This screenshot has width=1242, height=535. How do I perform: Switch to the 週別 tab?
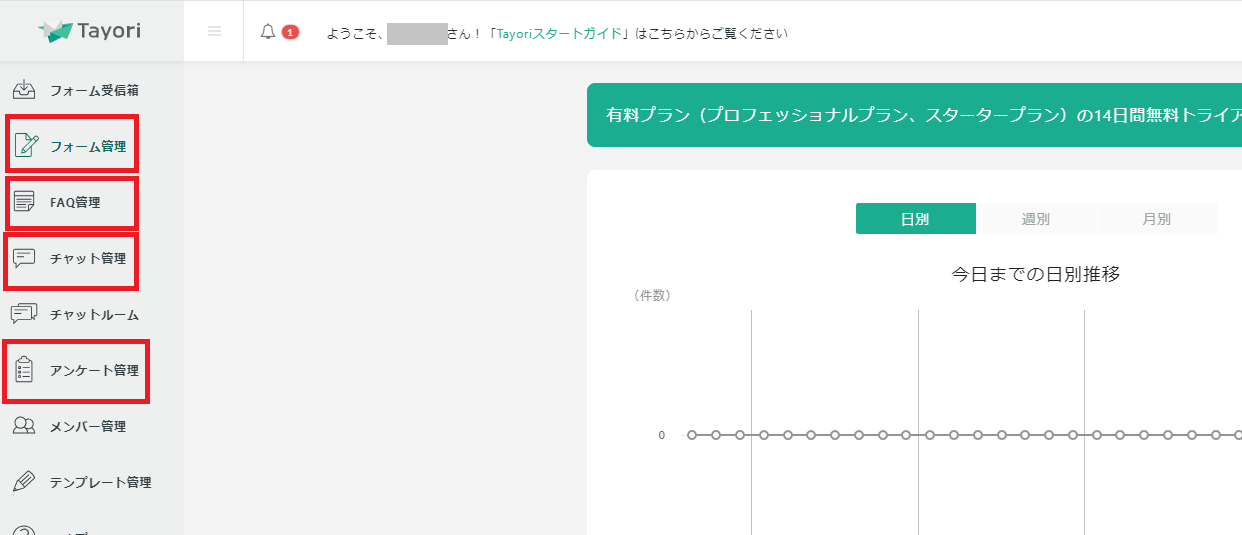[x=1036, y=219]
